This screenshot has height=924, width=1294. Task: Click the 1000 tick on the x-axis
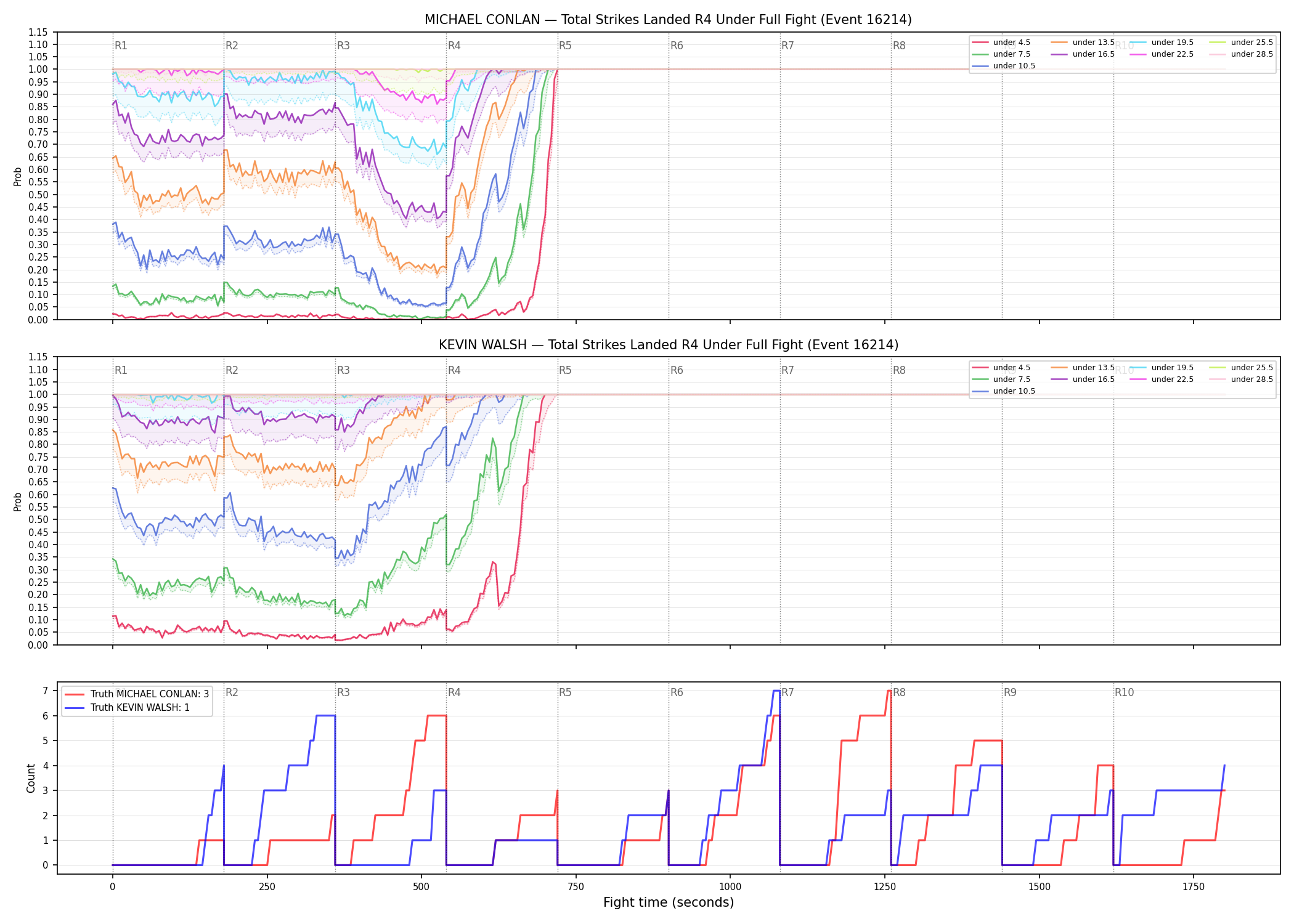(730, 887)
